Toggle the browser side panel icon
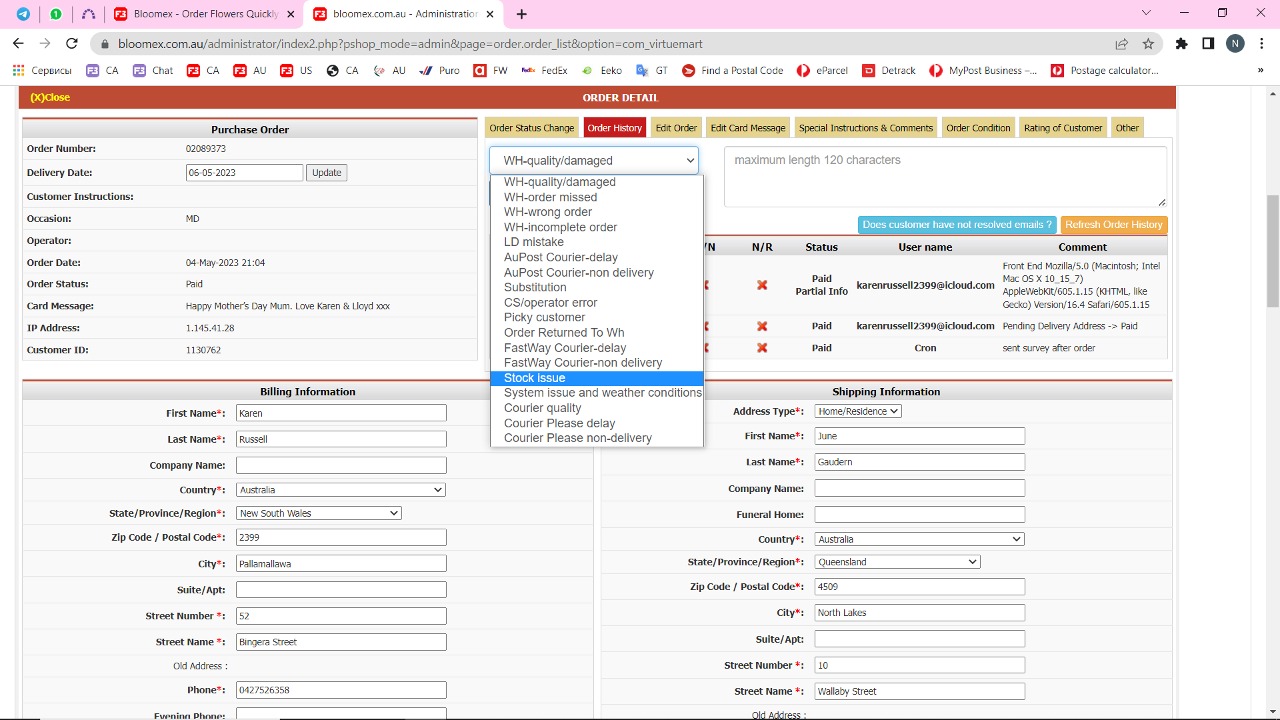The height and width of the screenshot is (720, 1280). [x=1208, y=44]
